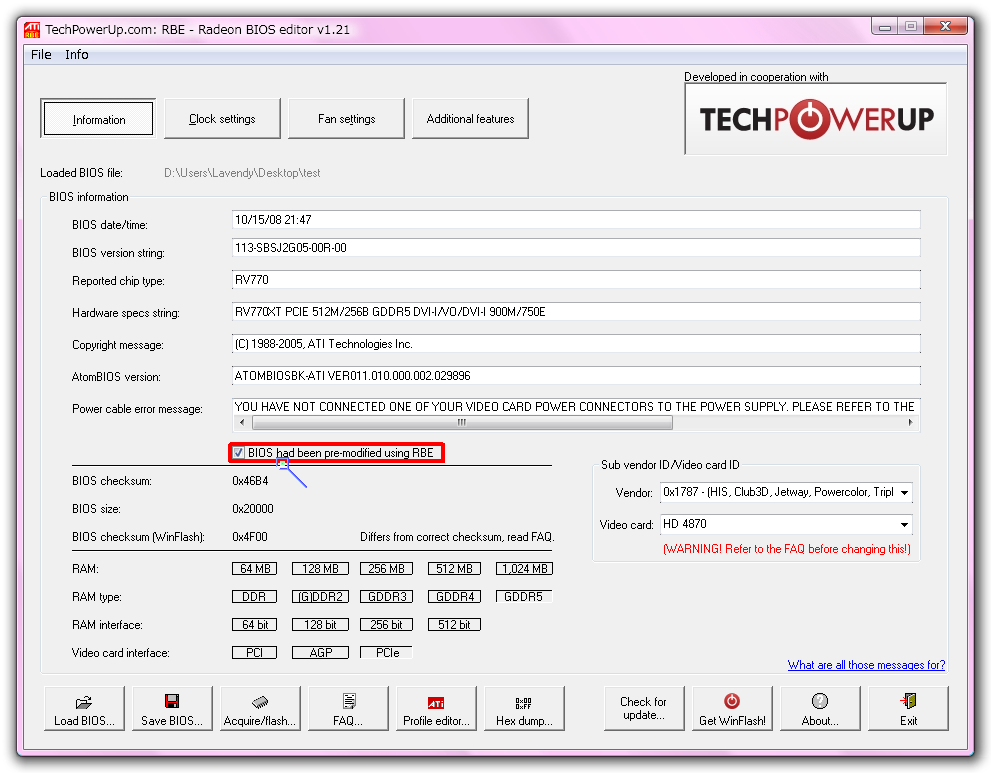Select the AGP video card interface indicator

click(x=320, y=652)
